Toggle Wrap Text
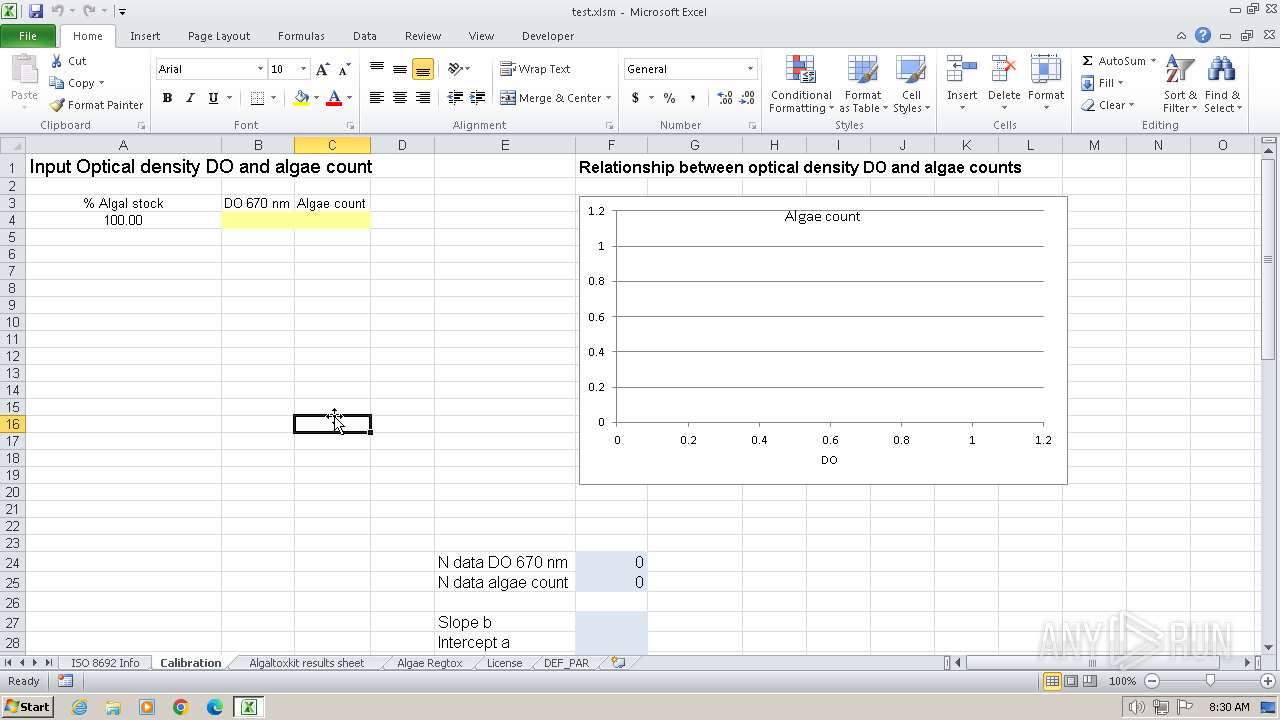 pos(536,69)
